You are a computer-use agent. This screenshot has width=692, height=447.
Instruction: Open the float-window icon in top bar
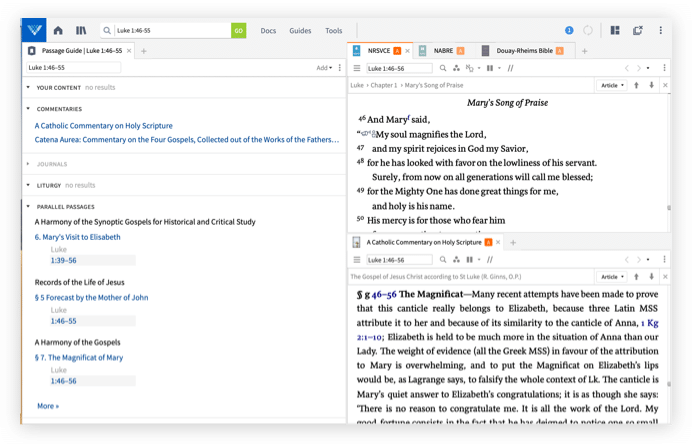tap(638, 30)
